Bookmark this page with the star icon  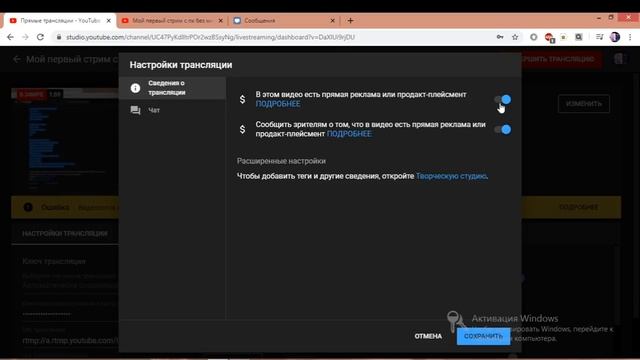point(515,37)
